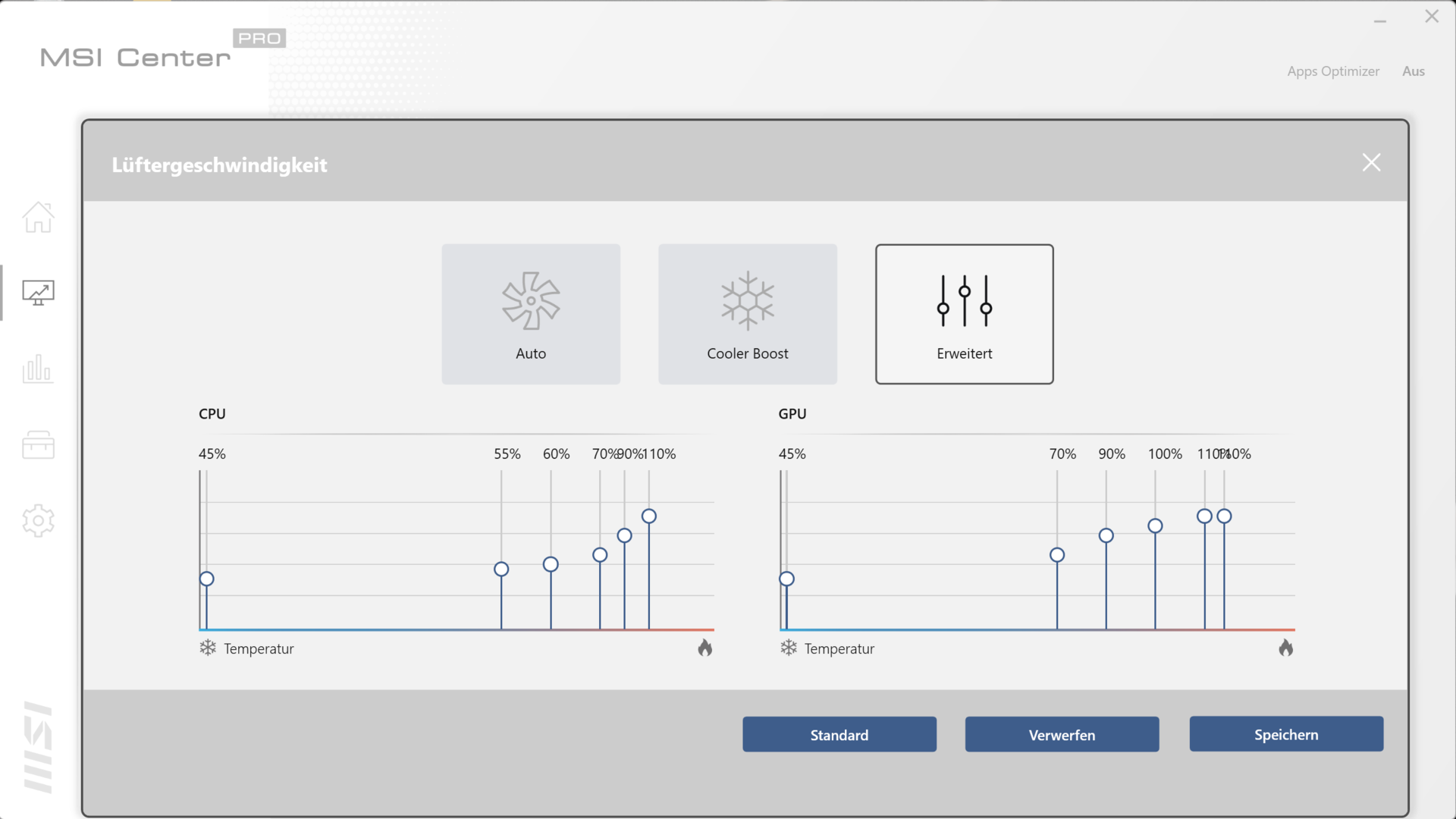Toggle the Apps Optimizer Aus switch

[x=1413, y=71]
